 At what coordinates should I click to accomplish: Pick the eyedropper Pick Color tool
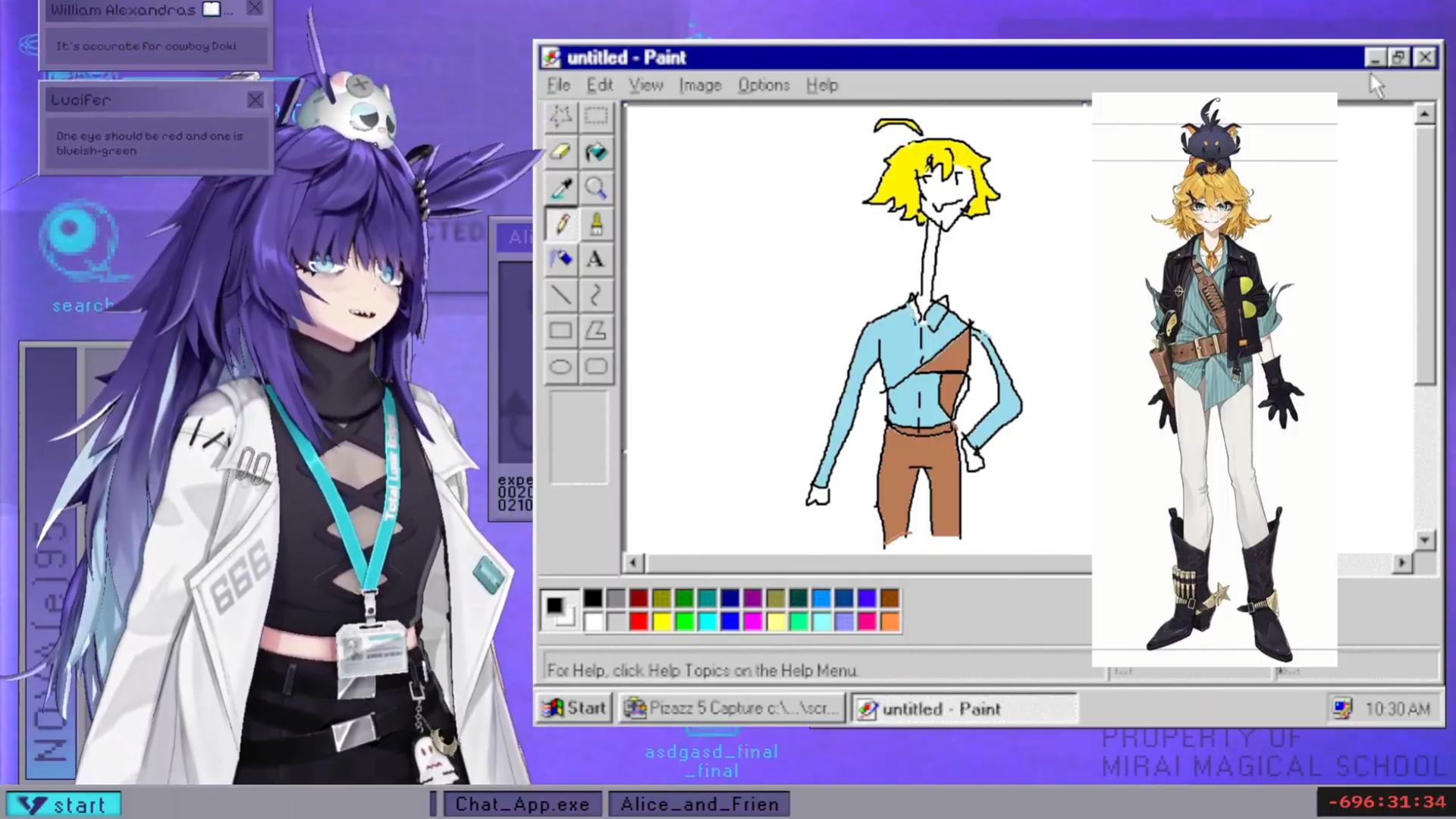click(560, 188)
